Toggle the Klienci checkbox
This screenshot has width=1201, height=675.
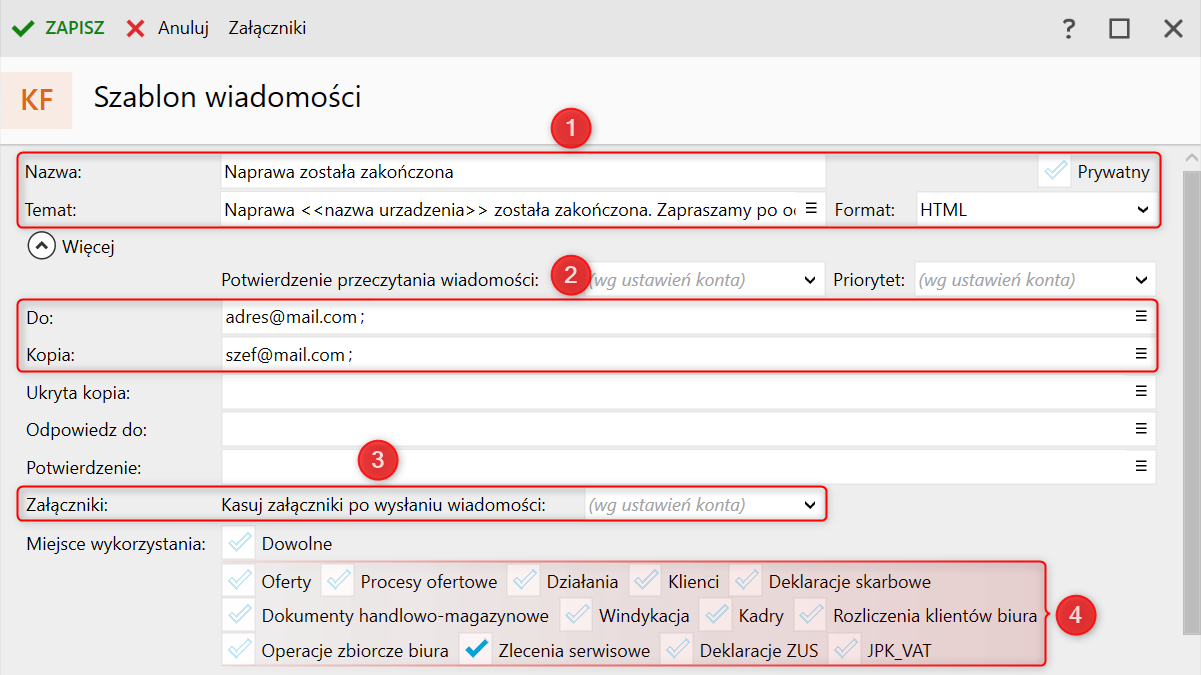coord(645,581)
